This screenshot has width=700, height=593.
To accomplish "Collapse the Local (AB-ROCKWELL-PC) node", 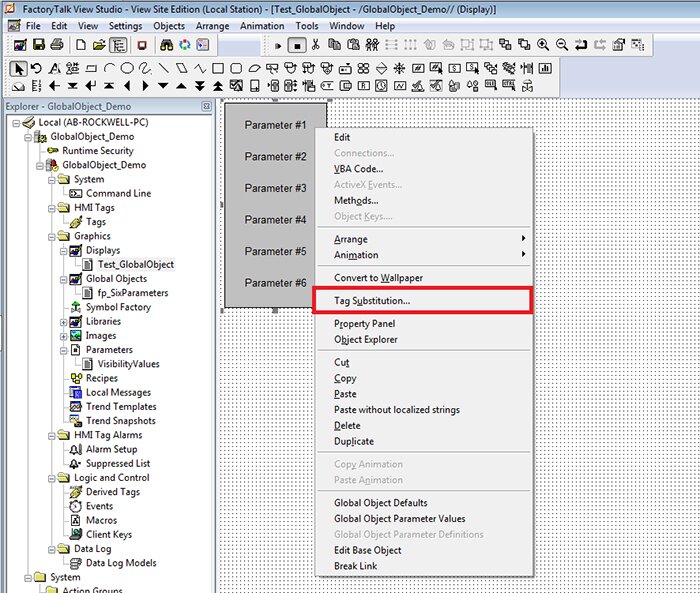I will point(16,123).
